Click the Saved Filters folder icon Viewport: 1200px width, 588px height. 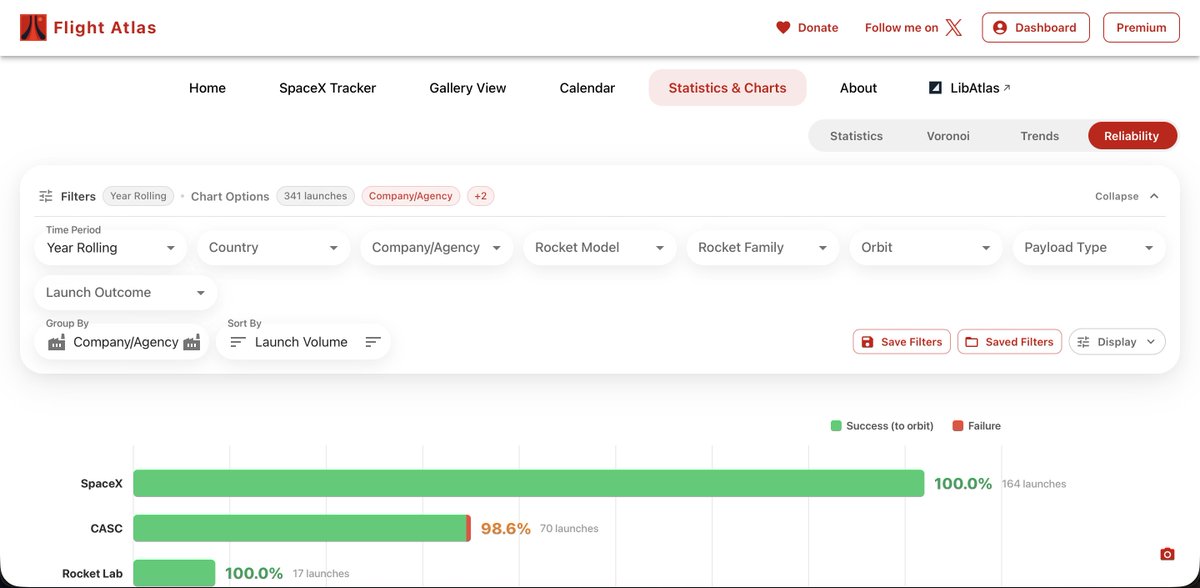point(972,342)
